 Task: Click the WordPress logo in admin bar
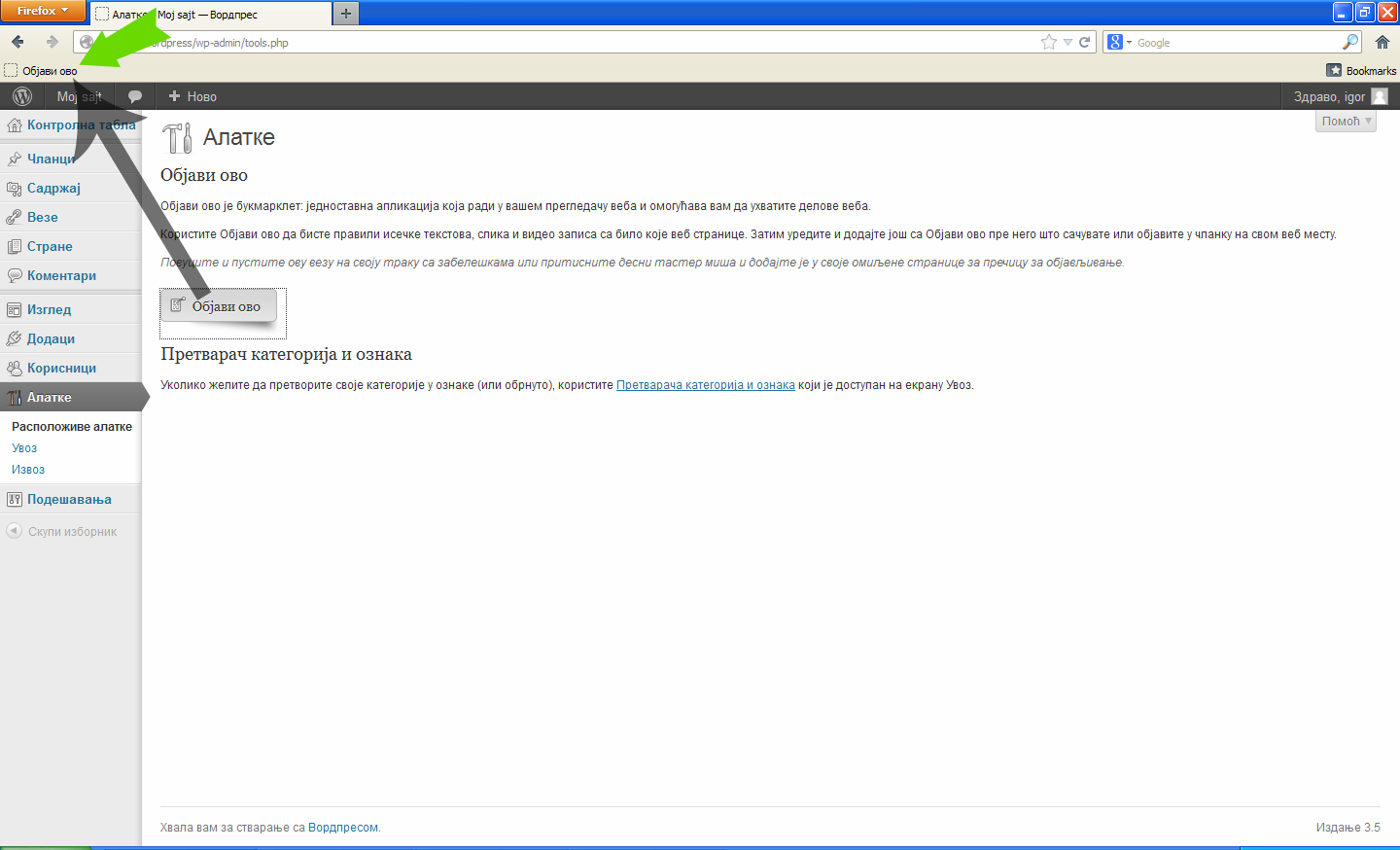22,96
